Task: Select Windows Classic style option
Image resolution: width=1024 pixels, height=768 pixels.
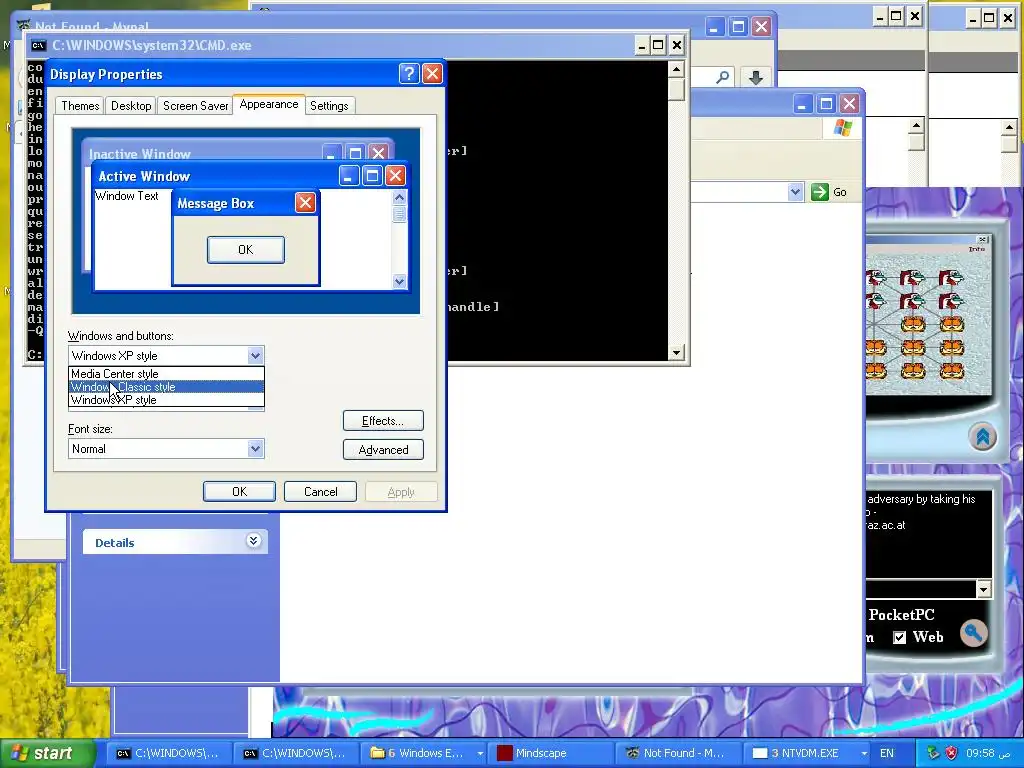Action: 166,387
